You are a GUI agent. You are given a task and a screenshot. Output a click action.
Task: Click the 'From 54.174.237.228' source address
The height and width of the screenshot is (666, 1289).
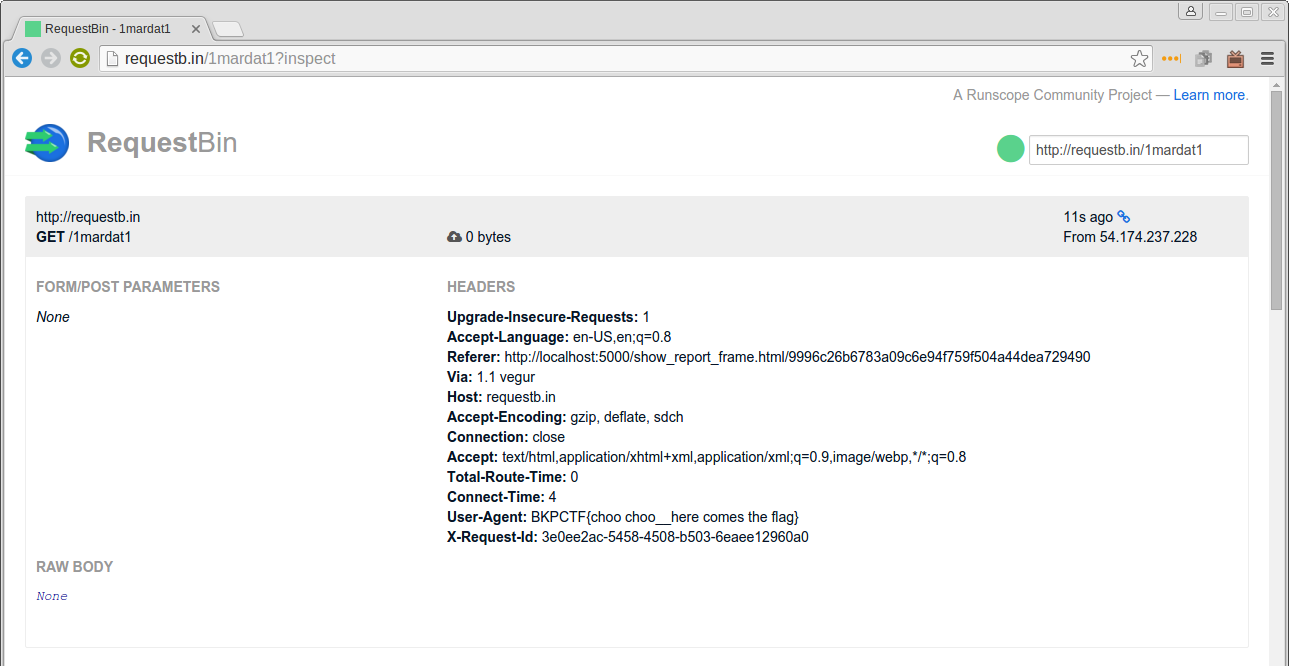pos(1130,237)
